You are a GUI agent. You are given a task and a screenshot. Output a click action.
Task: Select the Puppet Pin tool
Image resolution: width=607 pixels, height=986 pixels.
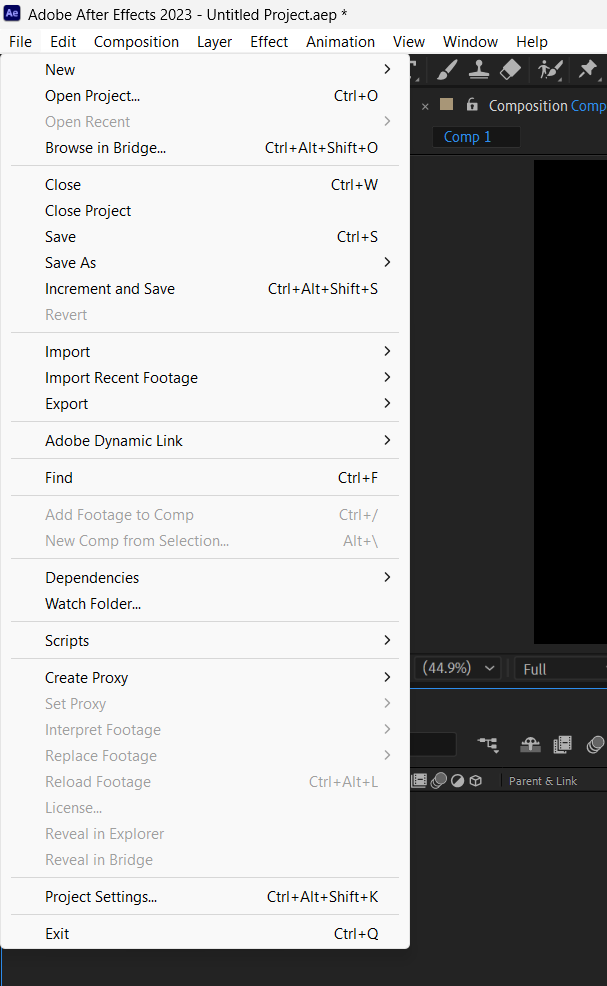pyautogui.click(x=588, y=69)
